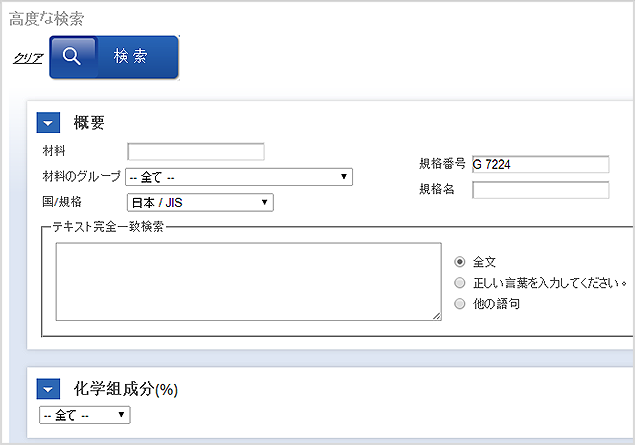This screenshot has width=635, height=445.
Task: Click the 規格名 input field
Action: point(541,190)
